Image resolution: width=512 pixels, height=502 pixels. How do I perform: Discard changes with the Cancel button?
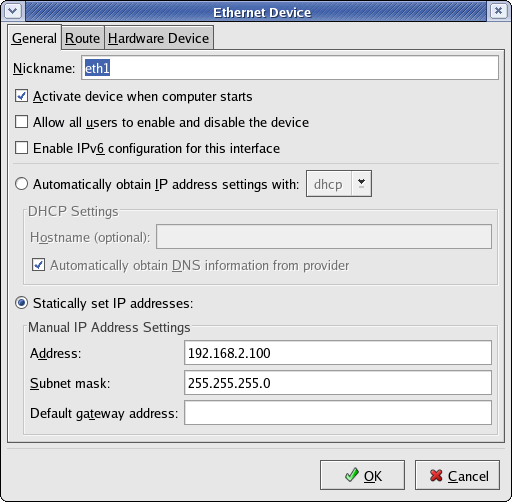click(457, 475)
